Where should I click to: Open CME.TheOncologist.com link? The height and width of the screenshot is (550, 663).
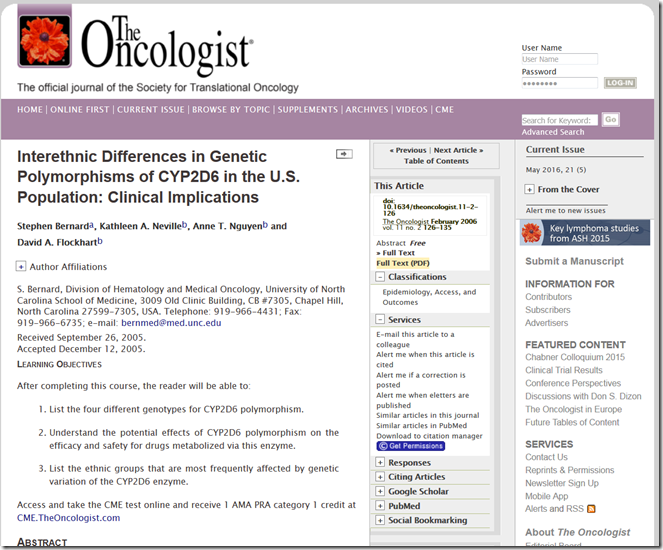point(68,518)
